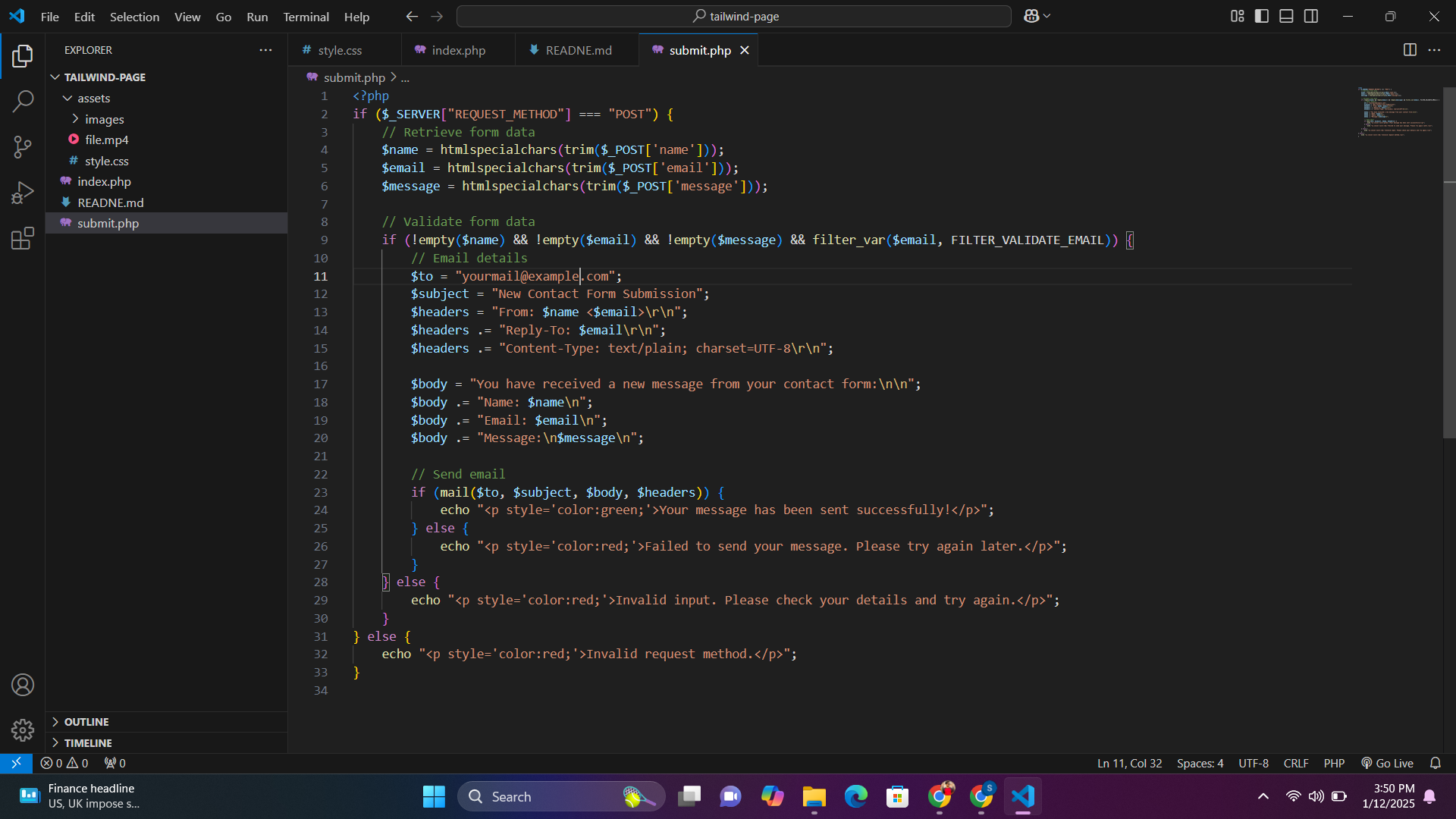
Task: Open the View menu
Action: (x=187, y=16)
